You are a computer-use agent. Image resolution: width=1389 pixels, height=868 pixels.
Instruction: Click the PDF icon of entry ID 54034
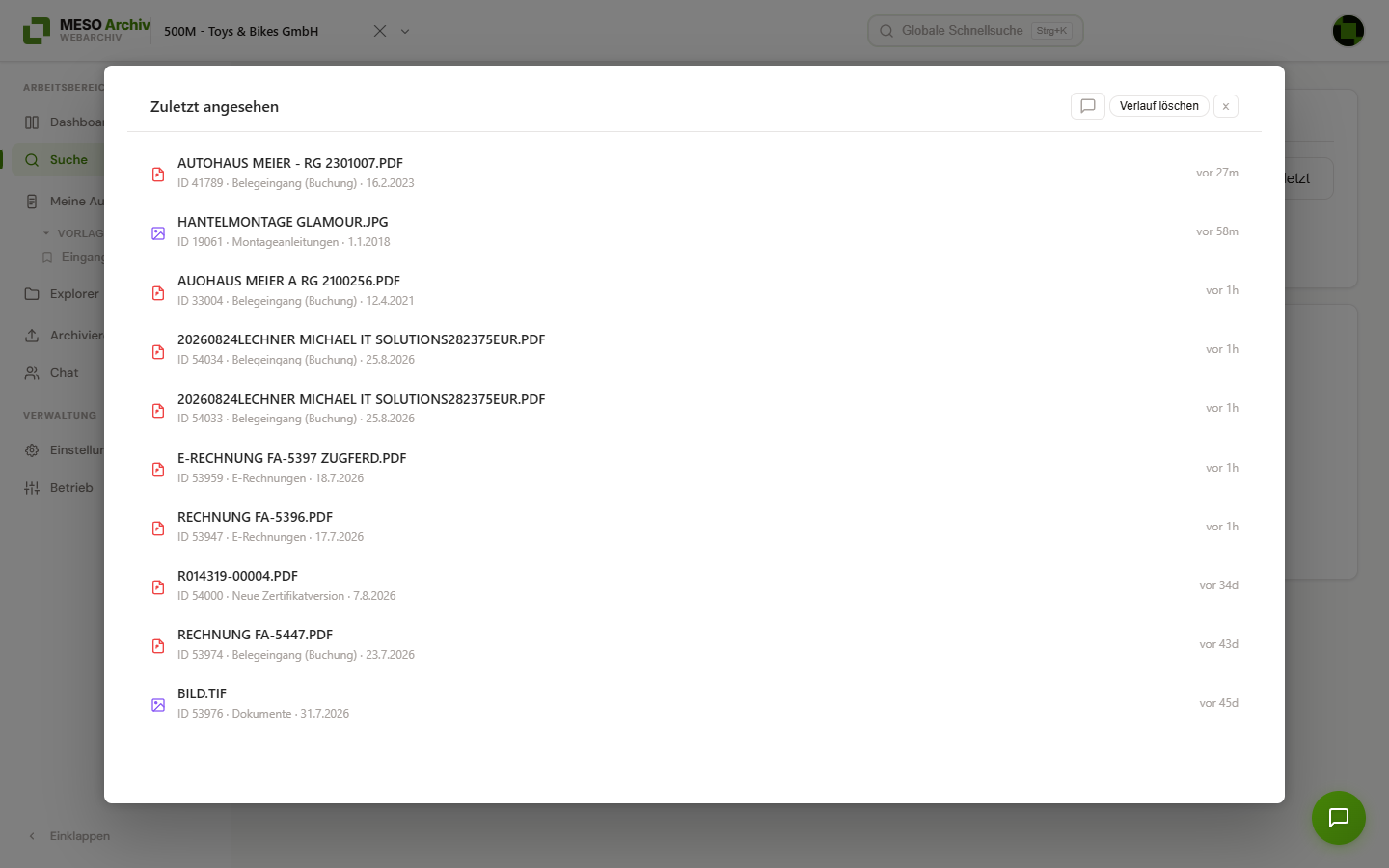coord(158,351)
